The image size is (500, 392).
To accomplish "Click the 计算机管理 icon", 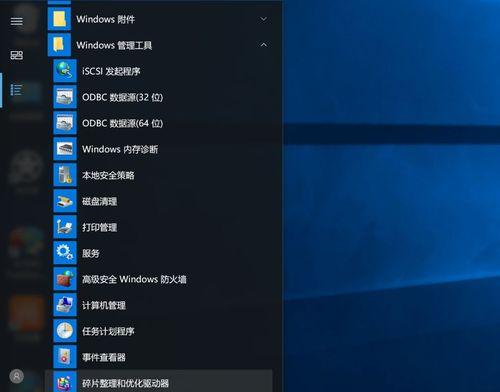I will [x=65, y=305].
